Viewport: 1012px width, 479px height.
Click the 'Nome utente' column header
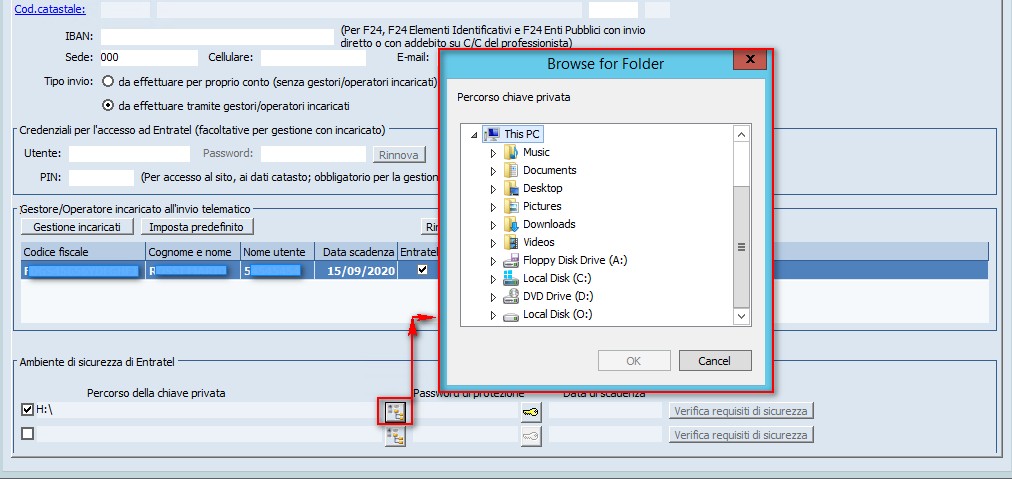click(x=278, y=252)
